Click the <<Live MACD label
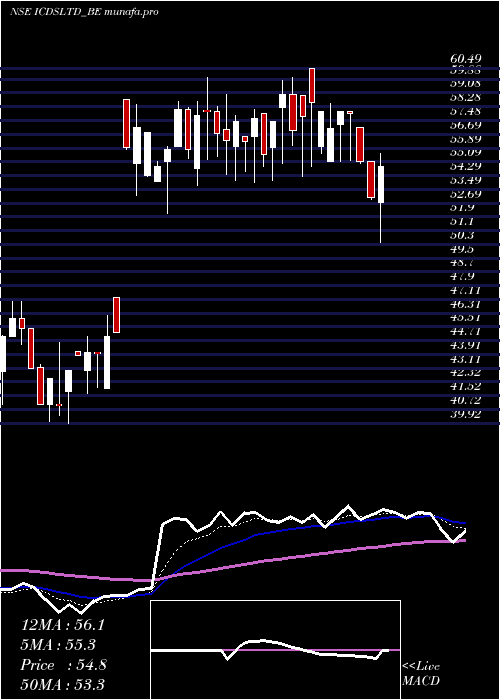The image size is (500, 700). tap(421, 674)
